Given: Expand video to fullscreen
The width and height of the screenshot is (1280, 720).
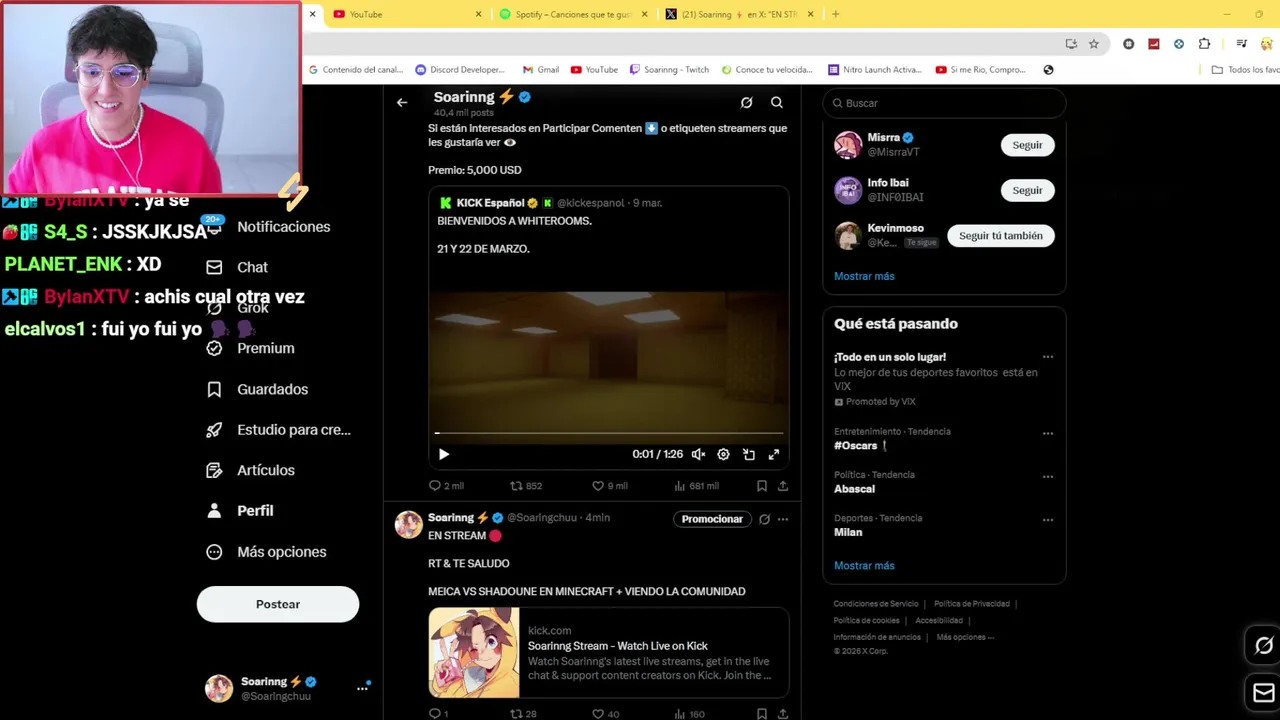Looking at the screenshot, I should (774, 454).
